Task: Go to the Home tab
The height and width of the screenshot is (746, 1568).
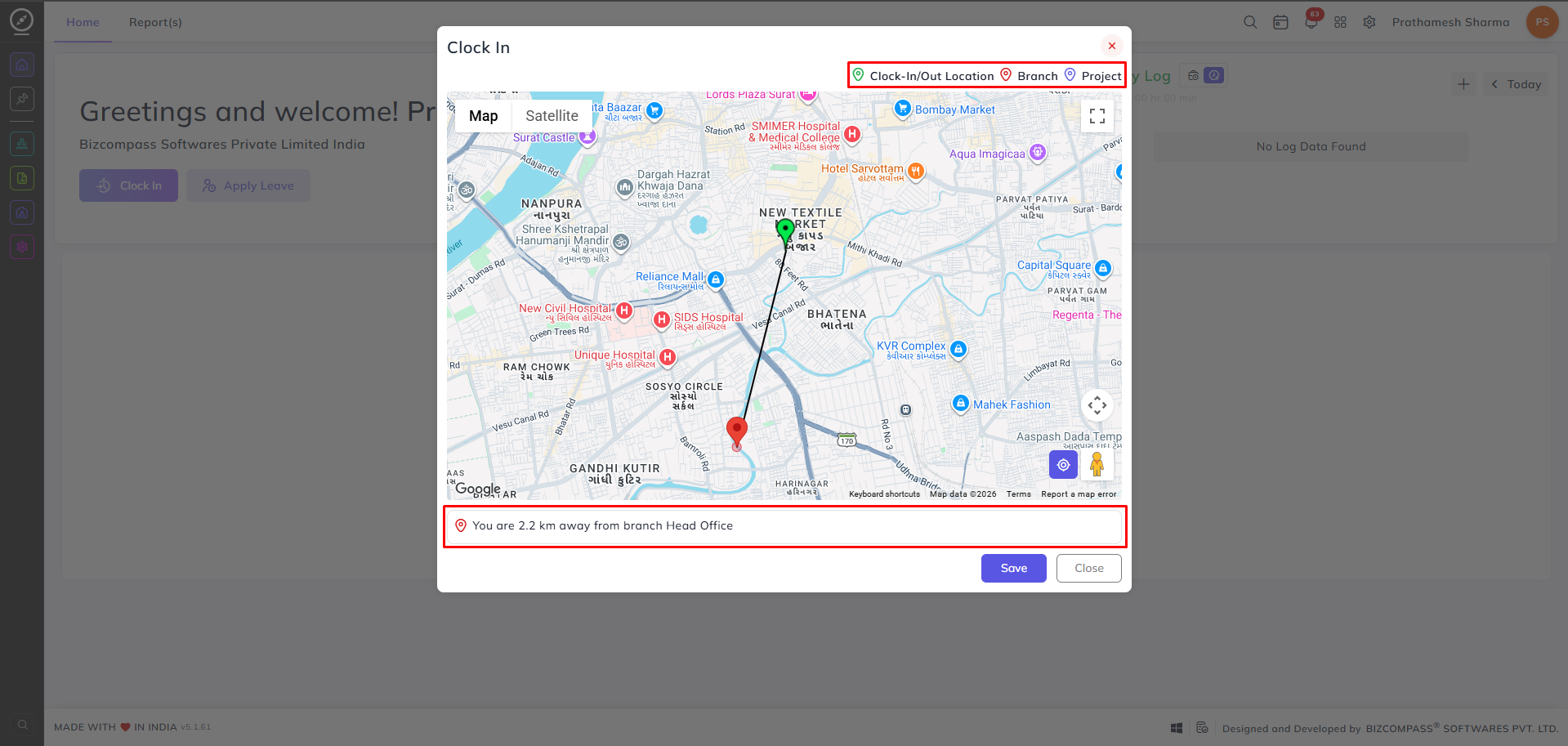Action: [83, 22]
